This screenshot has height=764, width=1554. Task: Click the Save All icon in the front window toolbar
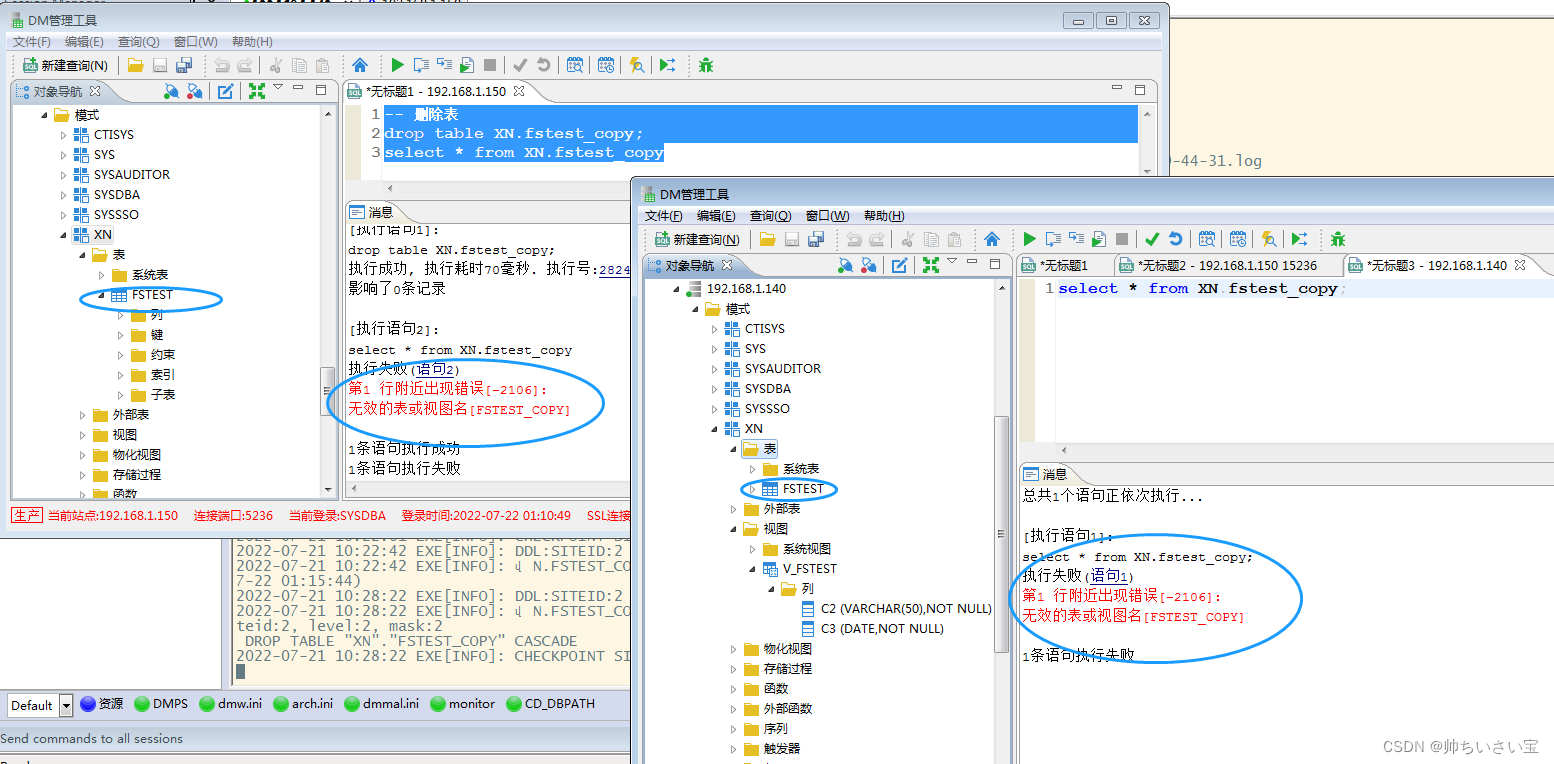[x=815, y=239]
